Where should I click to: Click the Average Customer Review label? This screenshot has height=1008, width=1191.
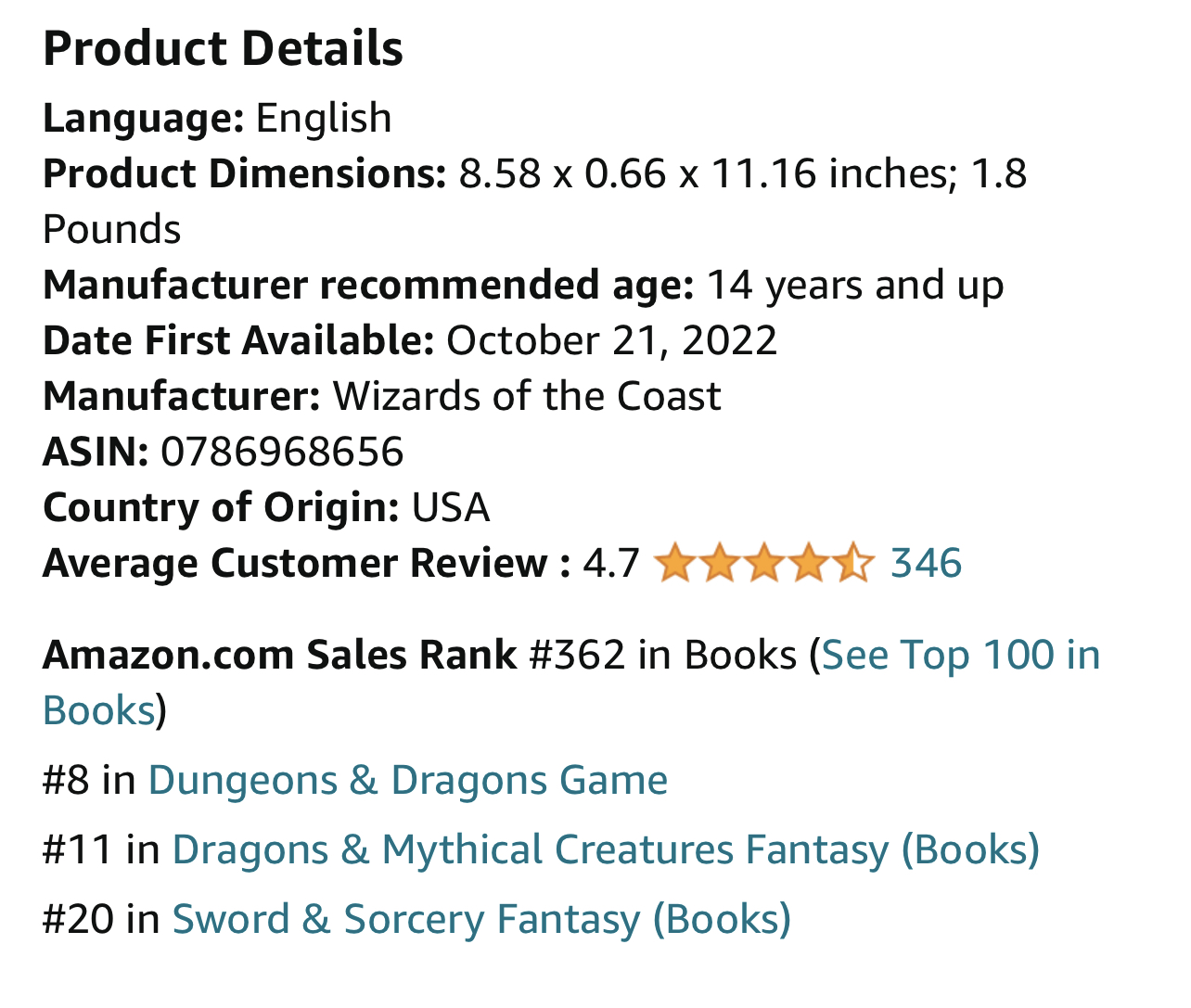306,564
